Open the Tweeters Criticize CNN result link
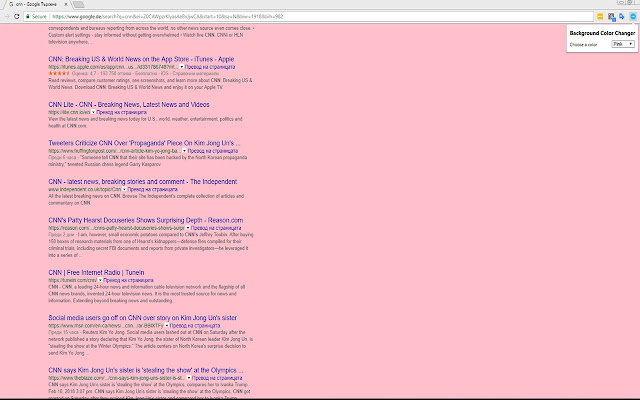The image size is (640, 400). 144,143
